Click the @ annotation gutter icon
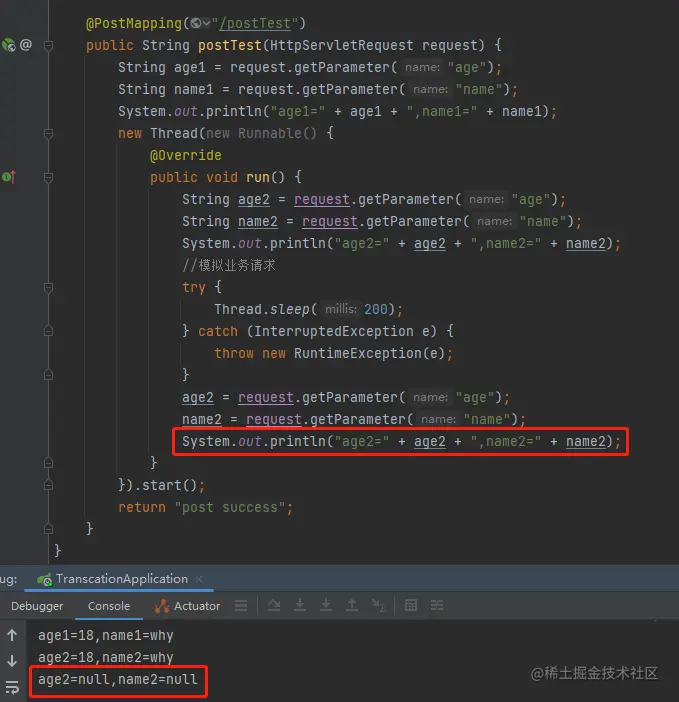 click(x=26, y=45)
